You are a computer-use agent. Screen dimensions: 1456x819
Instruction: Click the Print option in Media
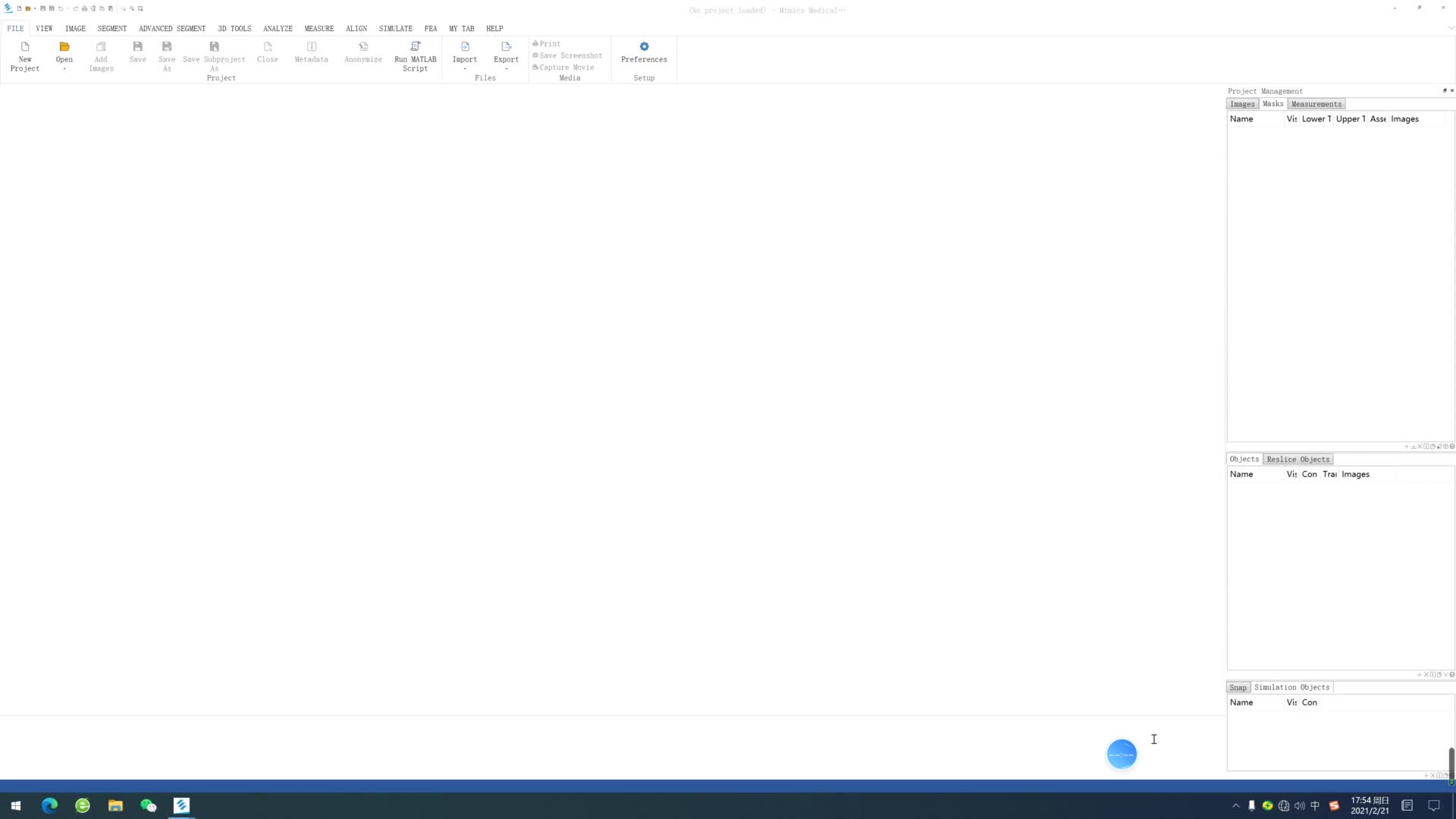point(547,44)
